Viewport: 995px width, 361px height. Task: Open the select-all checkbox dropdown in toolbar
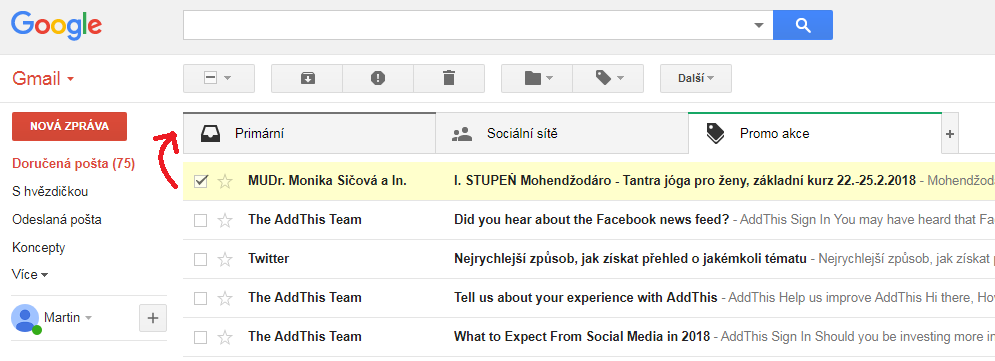[x=219, y=78]
